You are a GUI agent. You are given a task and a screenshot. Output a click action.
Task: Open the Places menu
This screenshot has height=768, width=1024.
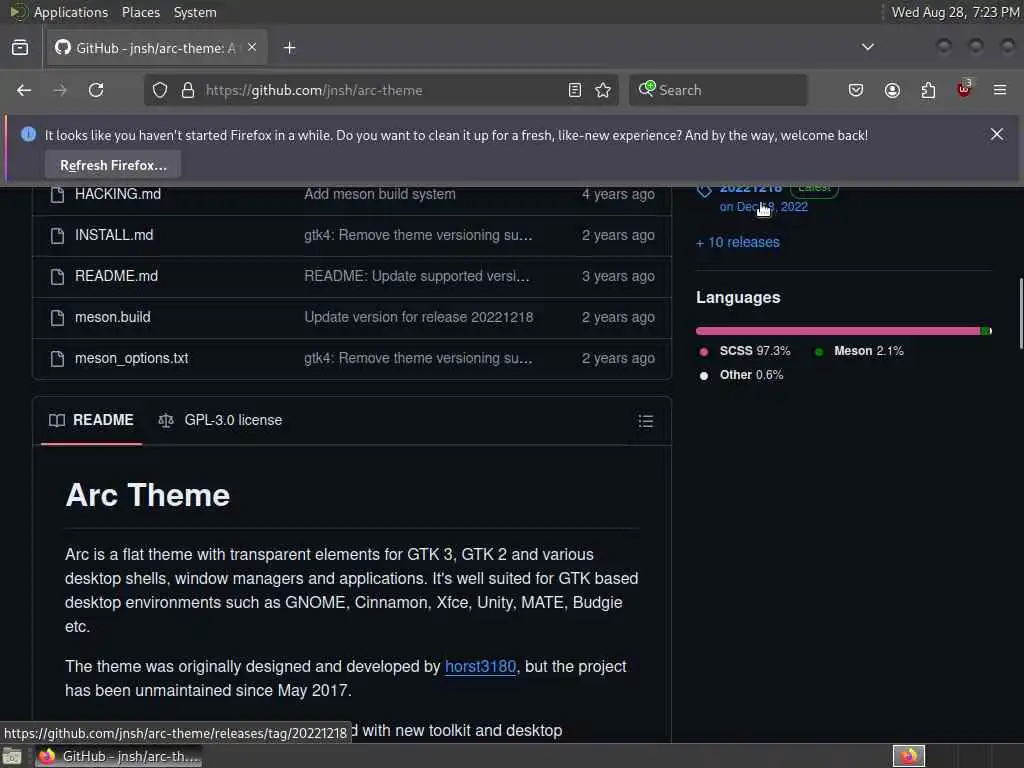tap(140, 12)
